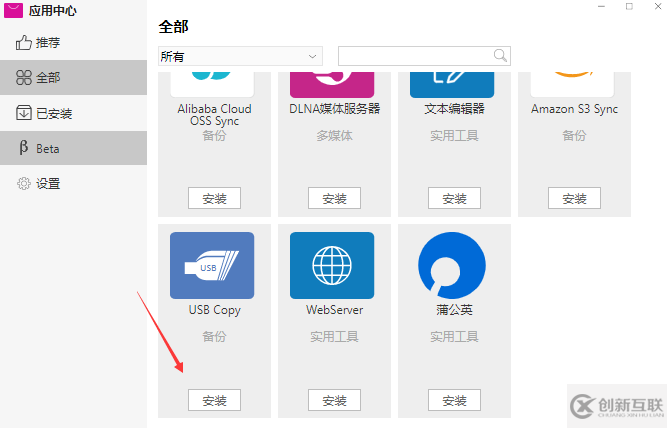667x428 pixels.
Task: Minimize the App Center window
Action: pyautogui.click(x=601, y=6)
